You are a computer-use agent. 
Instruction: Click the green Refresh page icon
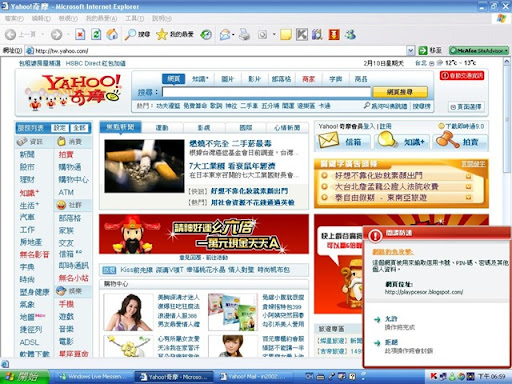[96, 34]
